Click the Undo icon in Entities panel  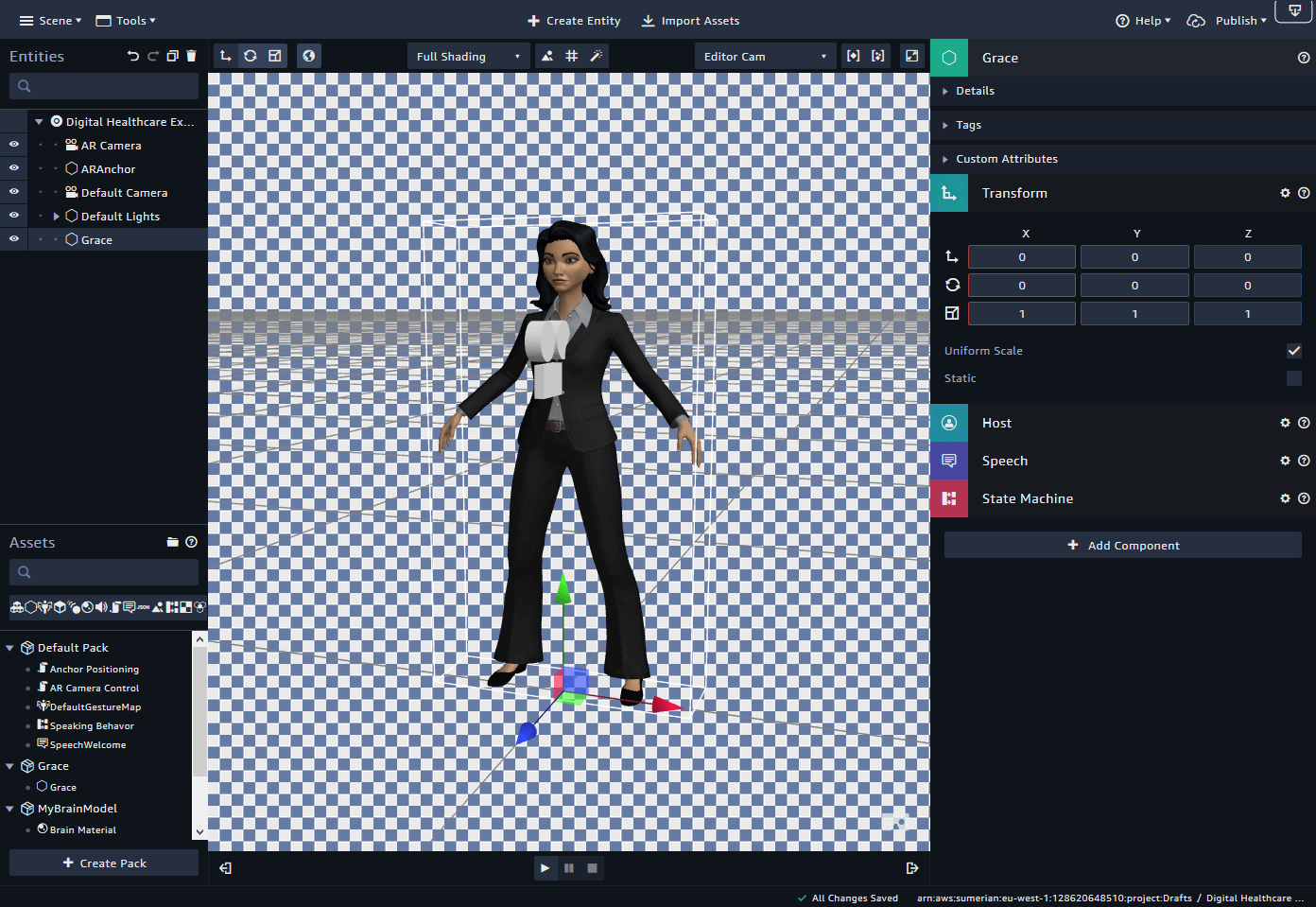pos(133,56)
